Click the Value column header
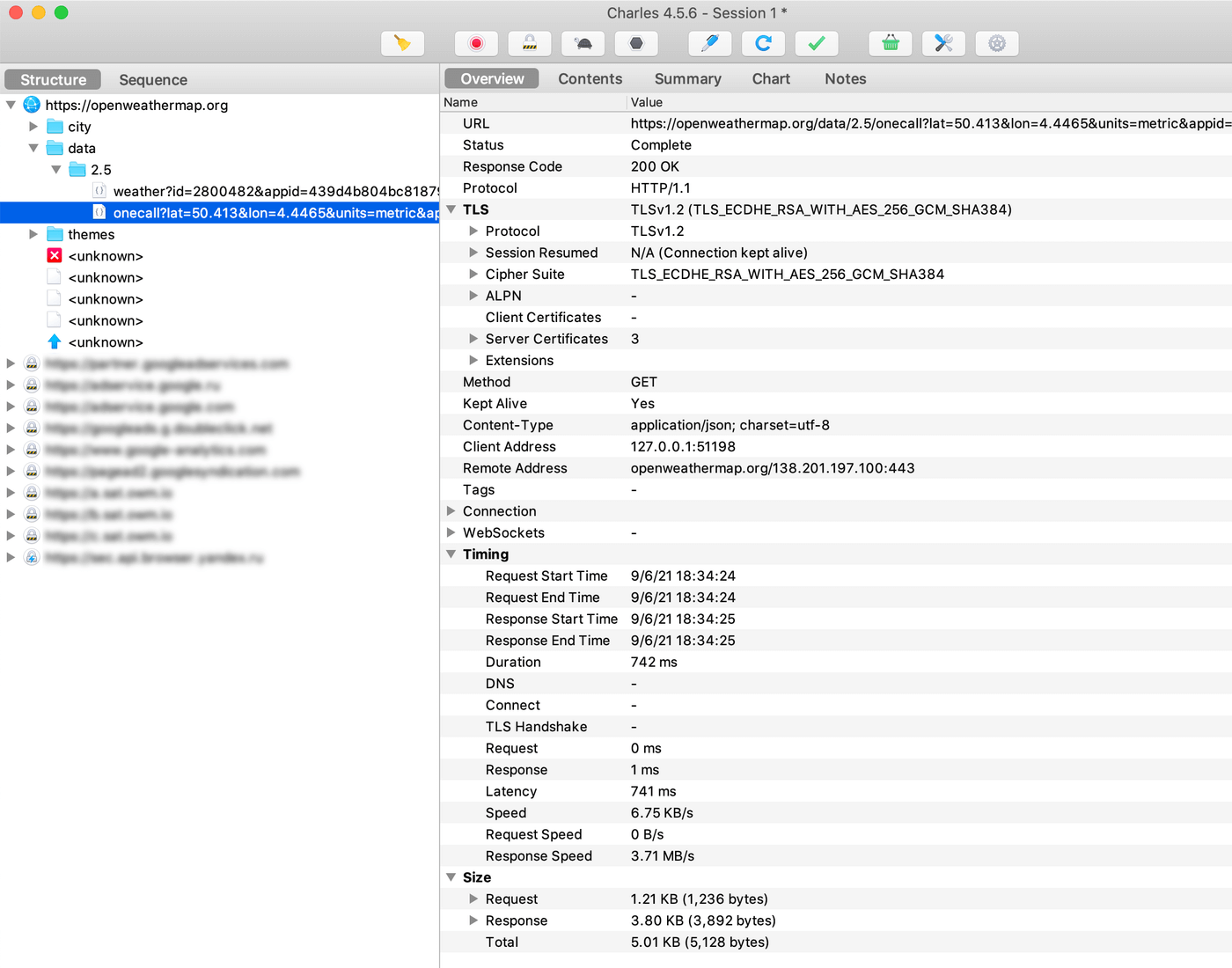Viewport: 1232px width, 968px height. [929, 102]
